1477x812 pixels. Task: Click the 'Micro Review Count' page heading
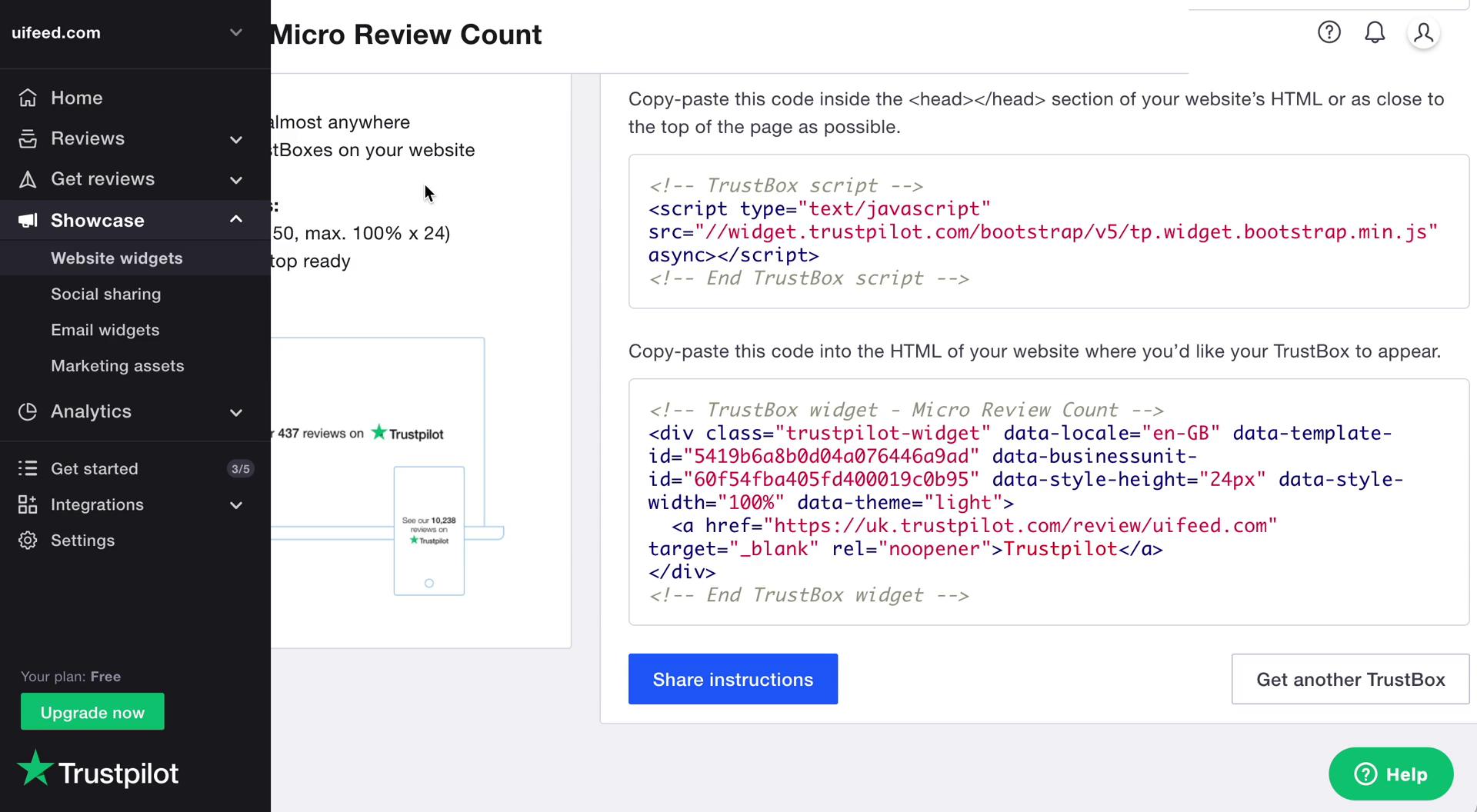pos(406,35)
